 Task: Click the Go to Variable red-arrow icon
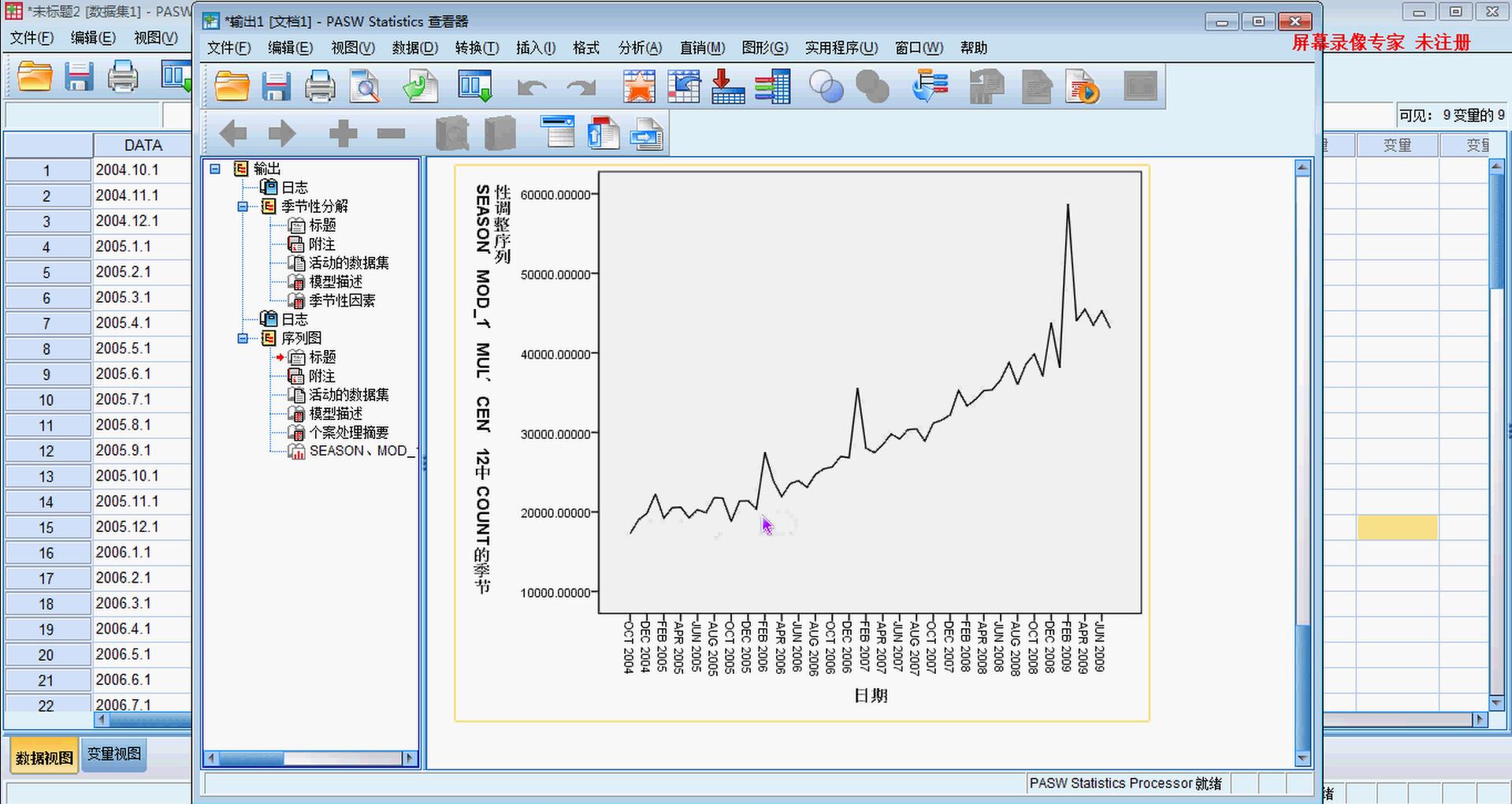coord(728,86)
